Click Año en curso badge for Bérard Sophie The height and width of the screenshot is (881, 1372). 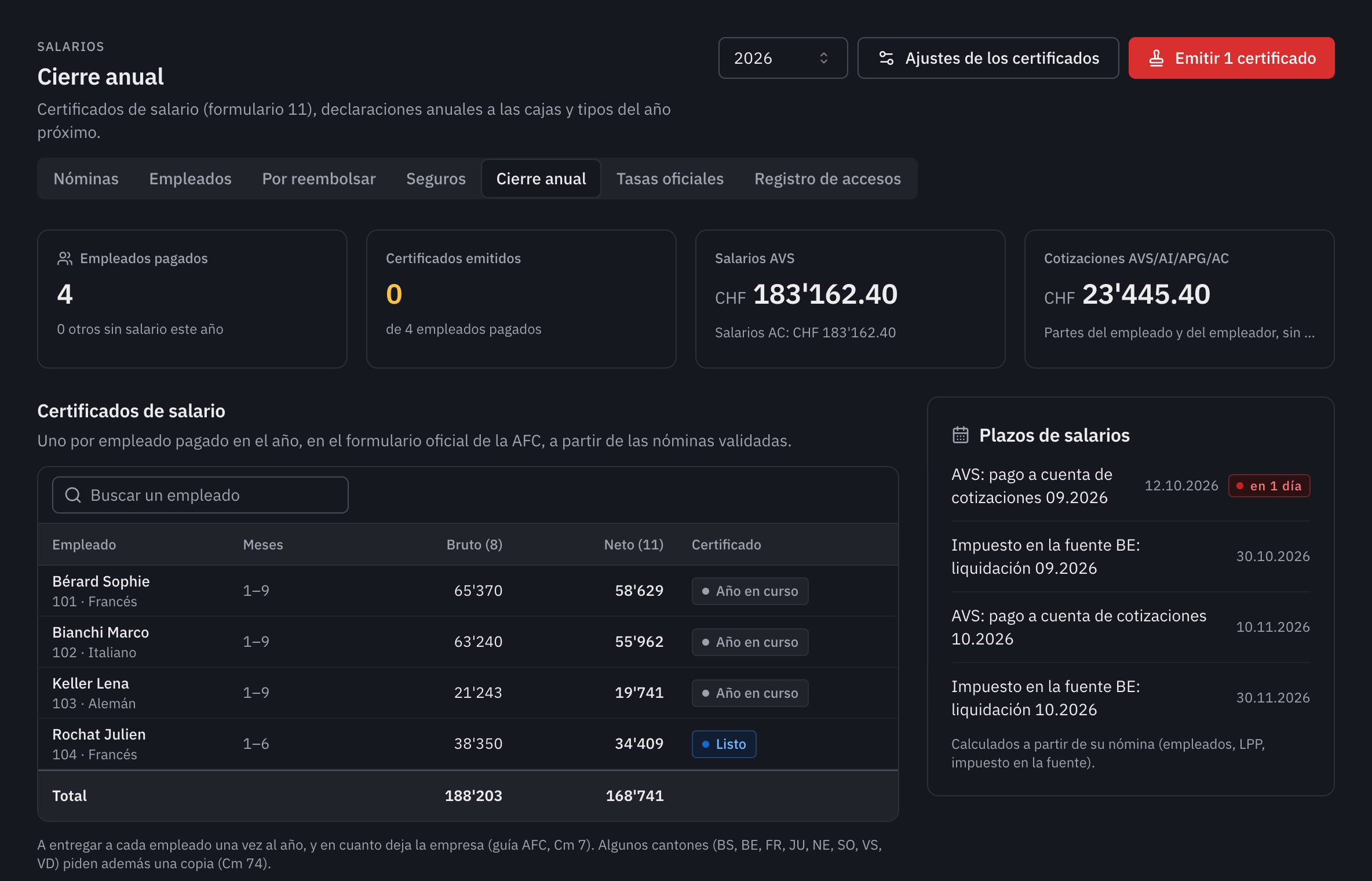(x=750, y=591)
